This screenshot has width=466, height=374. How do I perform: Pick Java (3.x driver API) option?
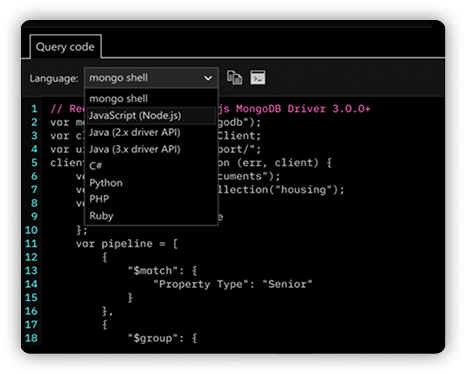(x=151, y=149)
